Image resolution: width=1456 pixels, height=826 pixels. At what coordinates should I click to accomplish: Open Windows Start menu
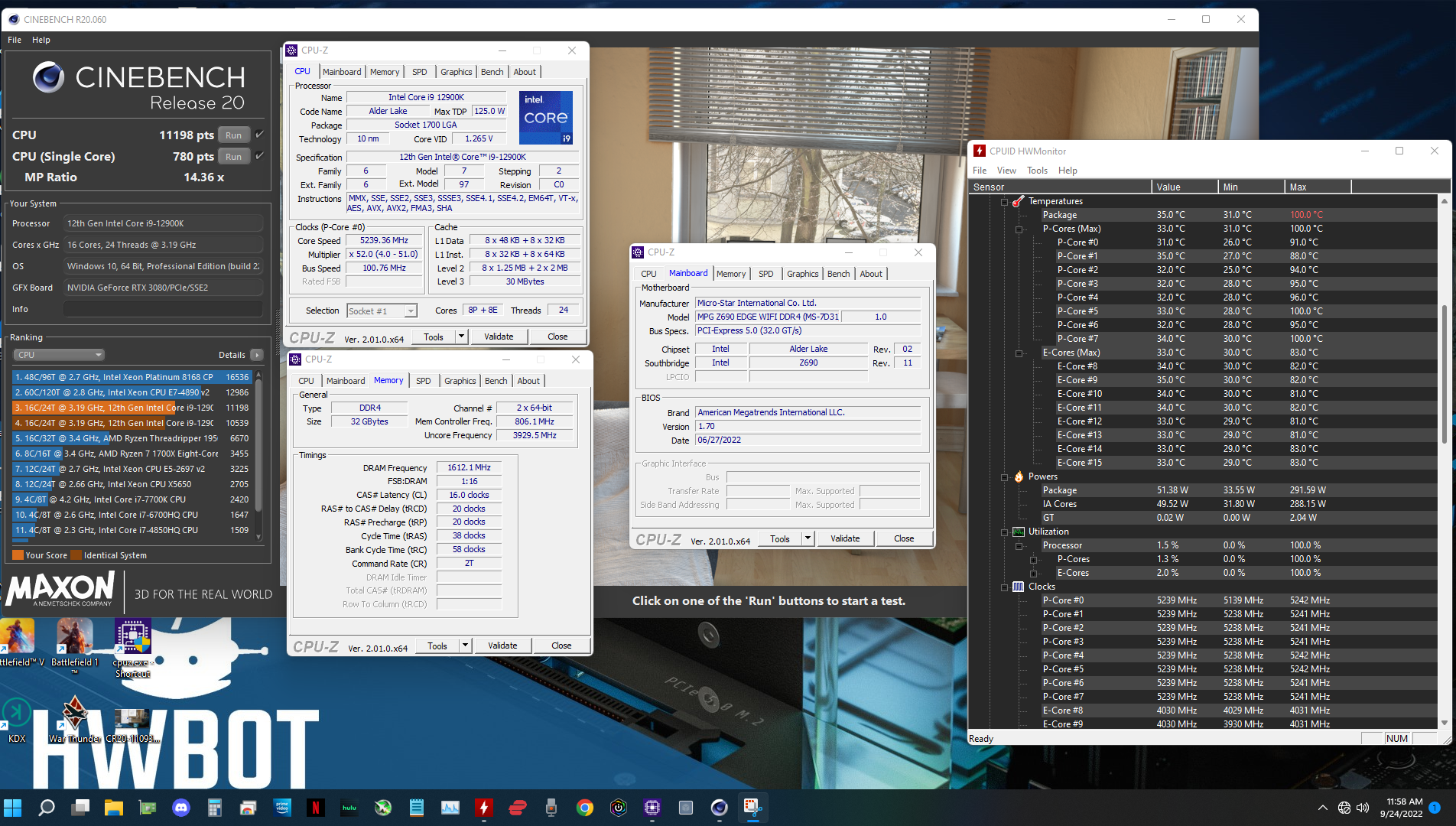[13, 808]
